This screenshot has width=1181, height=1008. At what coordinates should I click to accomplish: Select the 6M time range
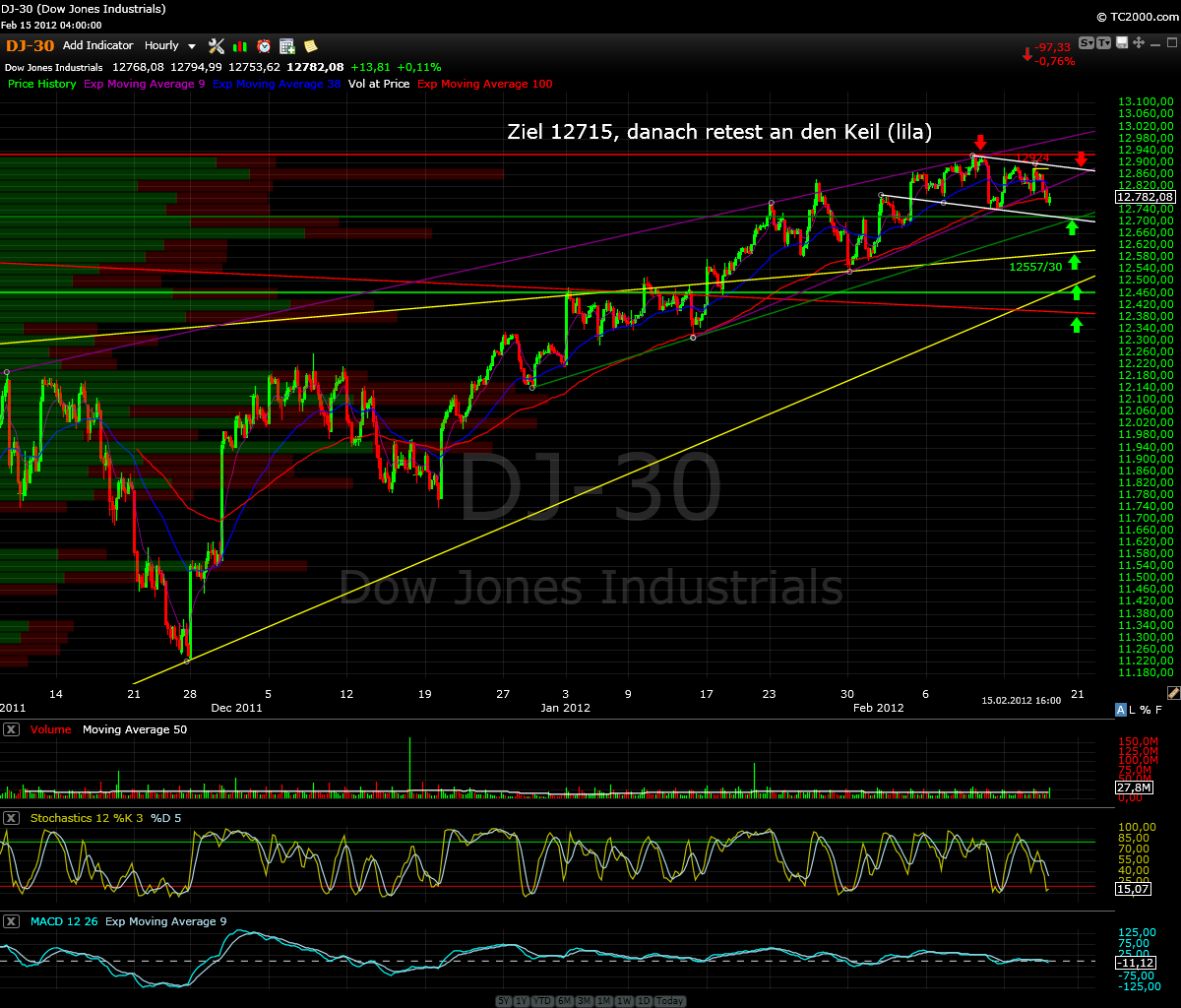point(565,1001)
